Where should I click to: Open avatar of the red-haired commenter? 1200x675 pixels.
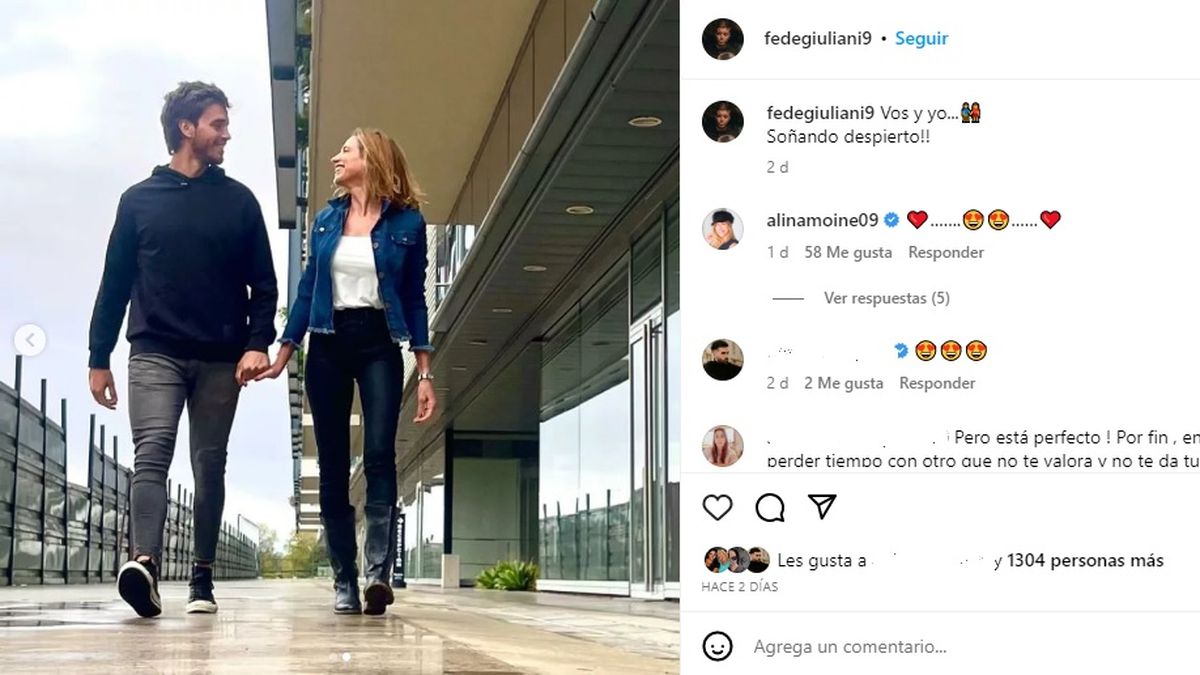point(723,446)
